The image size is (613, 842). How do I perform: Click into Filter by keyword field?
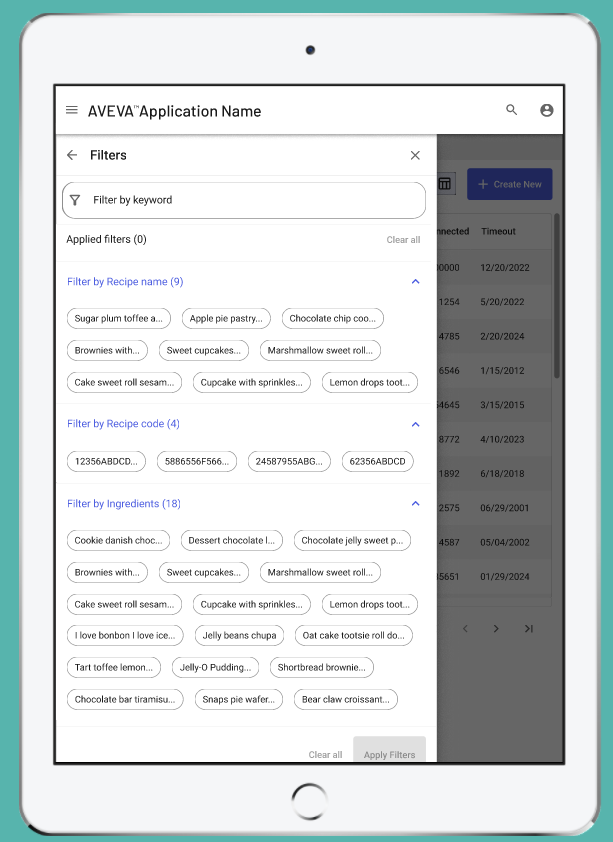point(244,200)
